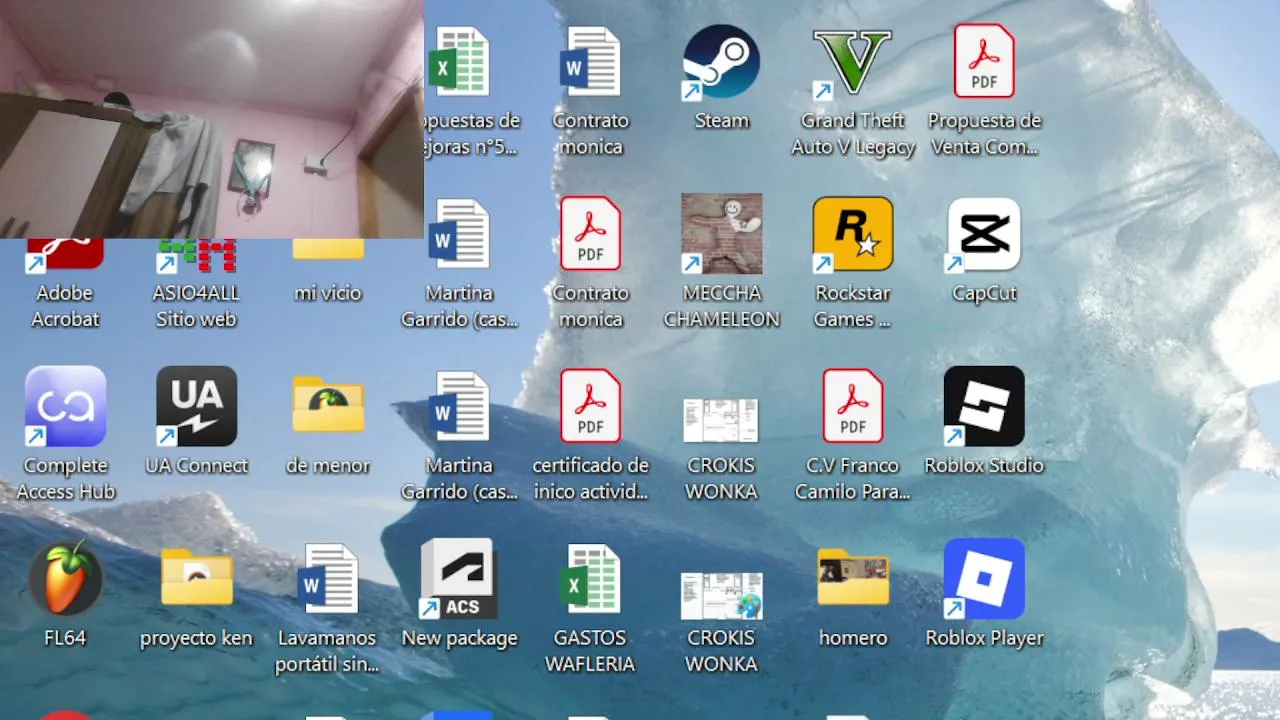Viewport: 1280px width, 720px height.
Task: Open the MECCHA CHAMELEON shortcut
Action: click(721, 234)
